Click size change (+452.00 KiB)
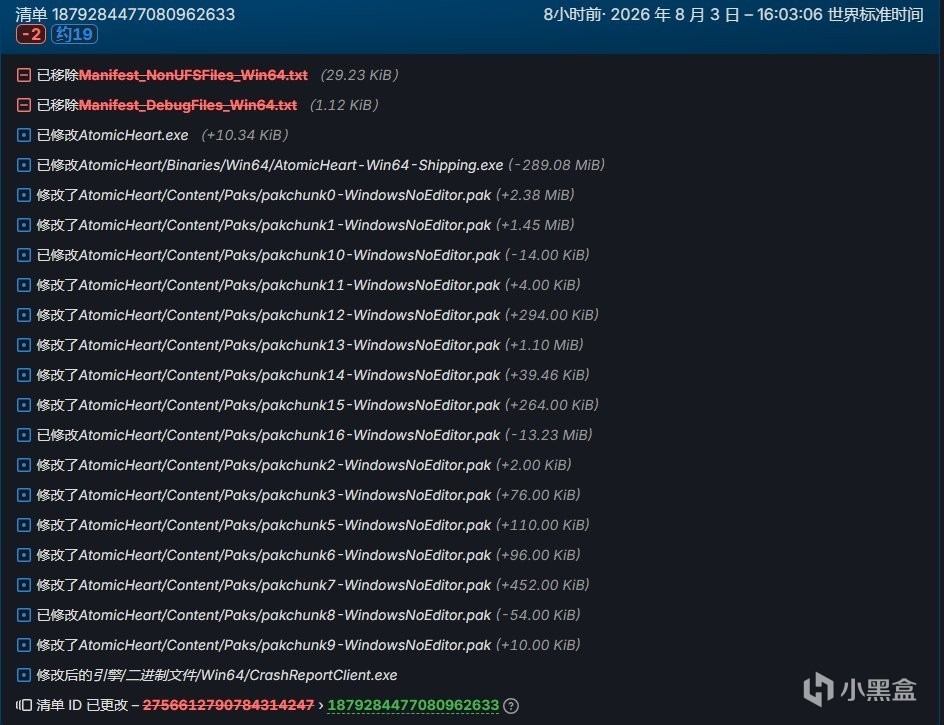The image size is (944, 725). (542, 585)
